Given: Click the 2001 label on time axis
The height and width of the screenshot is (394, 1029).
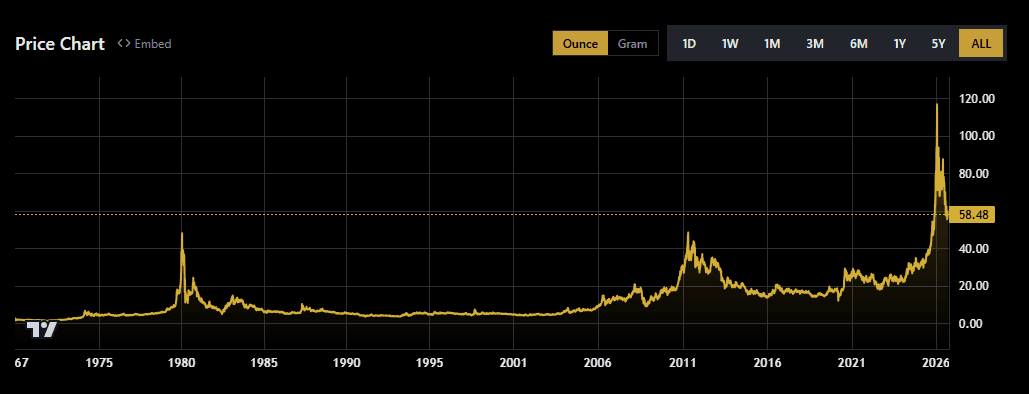Looking at the screenshot, I should (513, 362).
